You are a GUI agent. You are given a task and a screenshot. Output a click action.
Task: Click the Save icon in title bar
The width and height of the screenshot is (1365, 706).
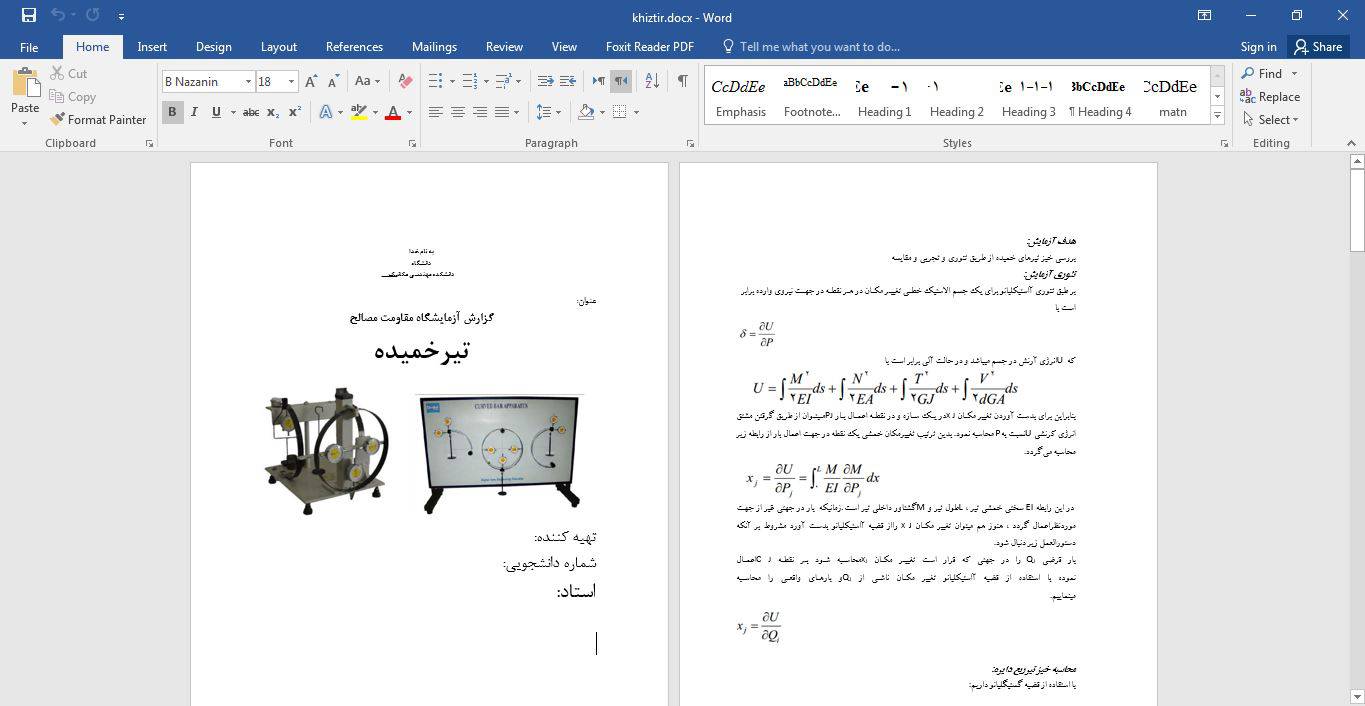[x=28, y=16]
